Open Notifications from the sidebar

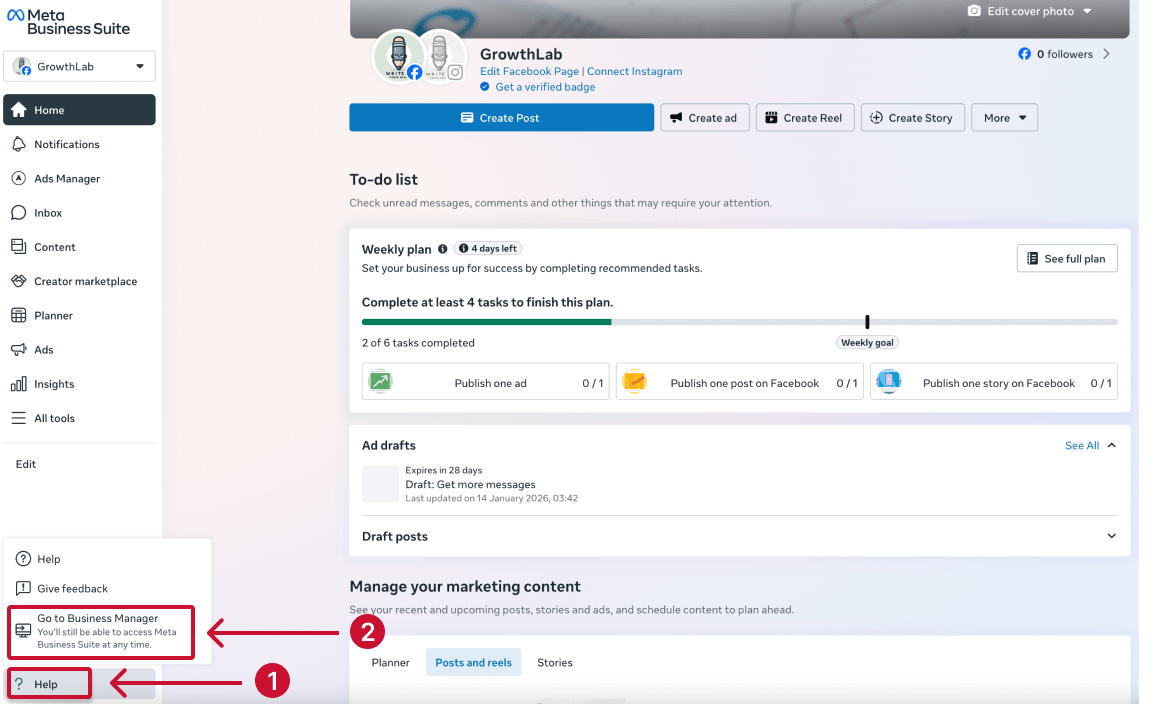tap(79, 144)
